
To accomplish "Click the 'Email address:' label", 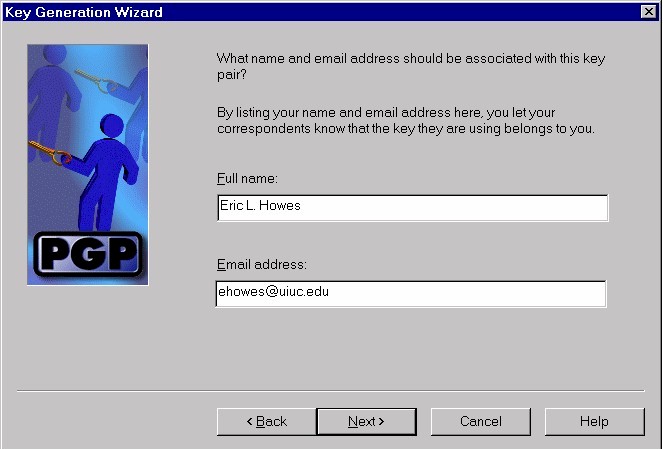I will (x=262, y=265).
